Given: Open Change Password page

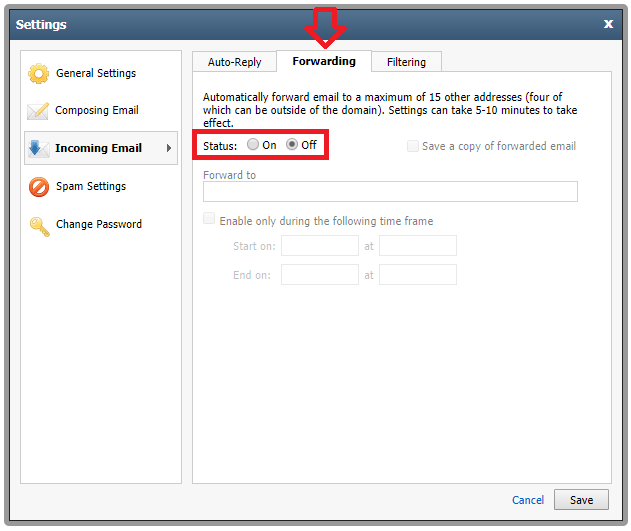Looking at the screenshot, I should pyautogui.click(x=99, y=224).
